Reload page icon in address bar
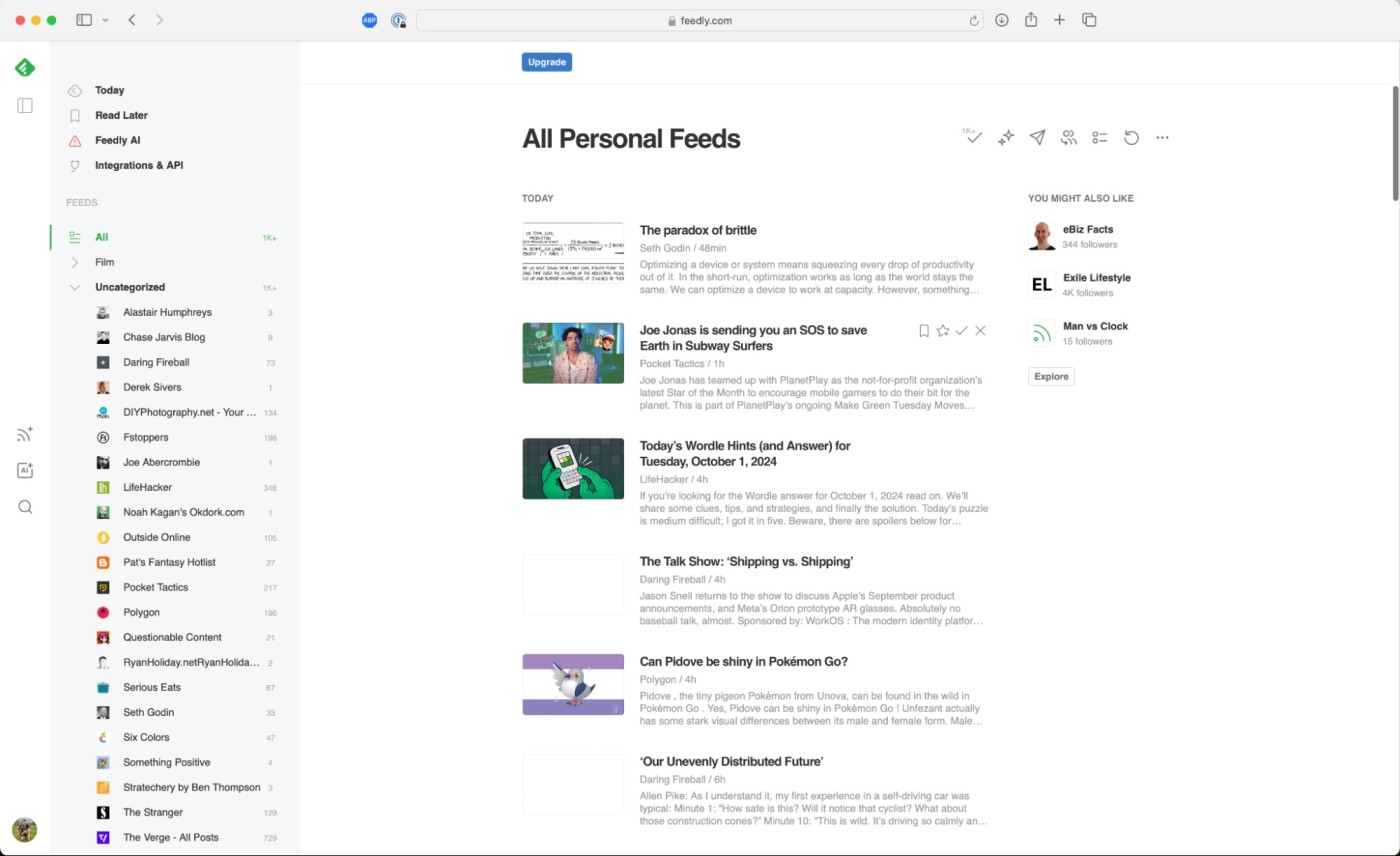Screen dimensions: 1400x856 pos(974,20)
